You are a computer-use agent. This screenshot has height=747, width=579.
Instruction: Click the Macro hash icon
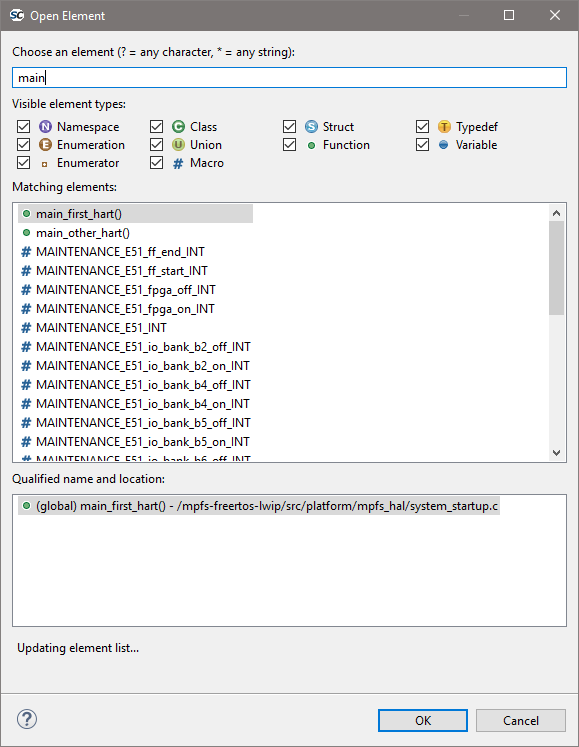tap(178, 163)
